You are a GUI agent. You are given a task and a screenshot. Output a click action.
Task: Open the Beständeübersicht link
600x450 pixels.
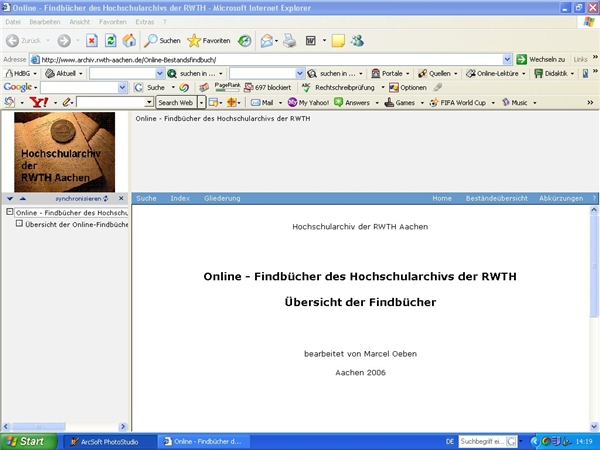pyautogui.click(x=496, y=198)
